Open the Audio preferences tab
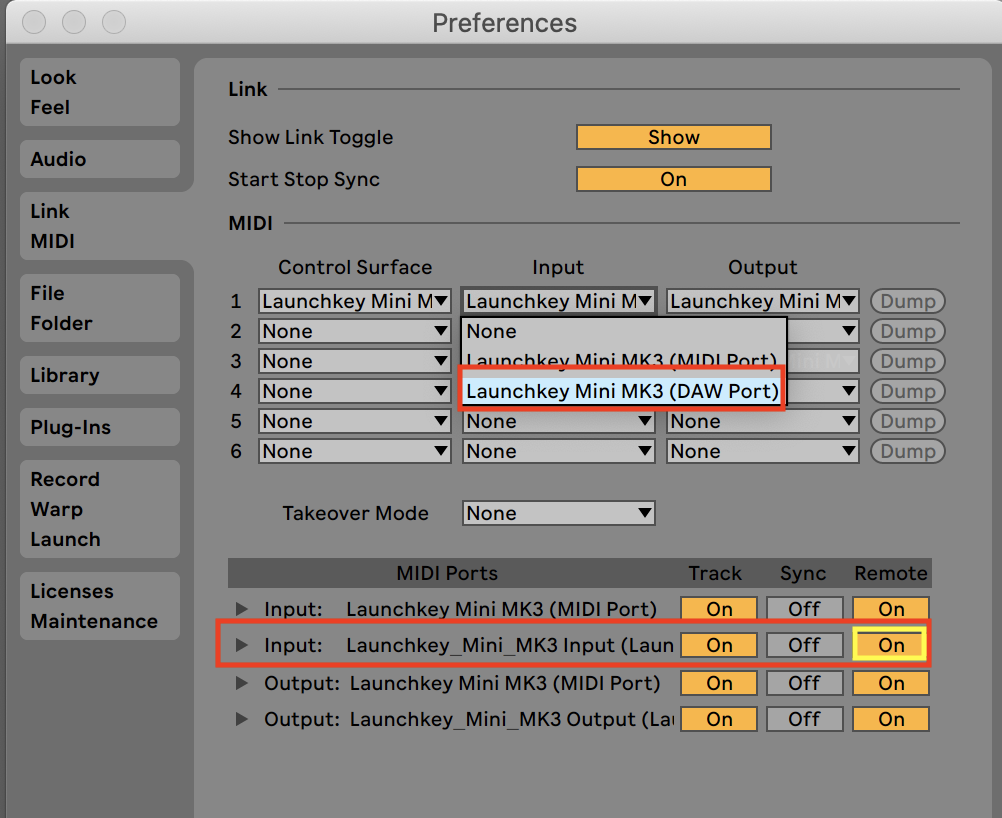Viewport: 1002px width, 818px height. tap(100, 159)
